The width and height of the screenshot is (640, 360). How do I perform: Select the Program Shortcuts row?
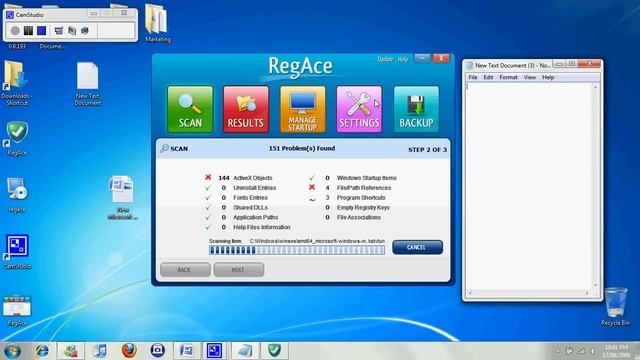[347, 198]
